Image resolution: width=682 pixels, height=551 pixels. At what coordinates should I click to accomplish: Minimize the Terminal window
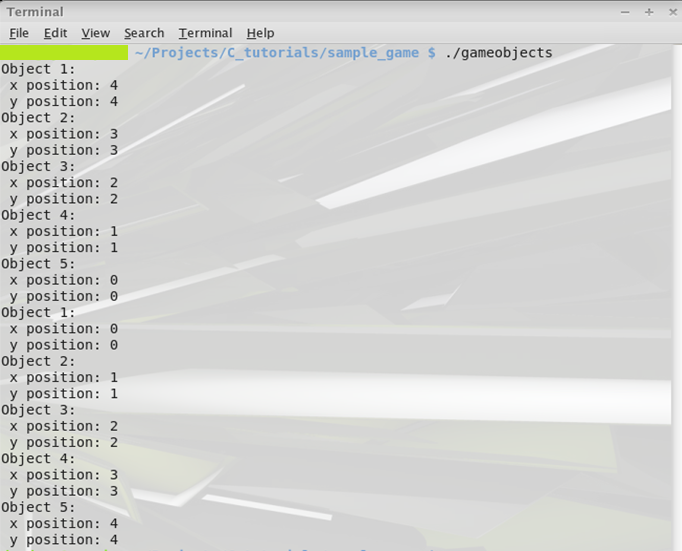coord(623,12)
